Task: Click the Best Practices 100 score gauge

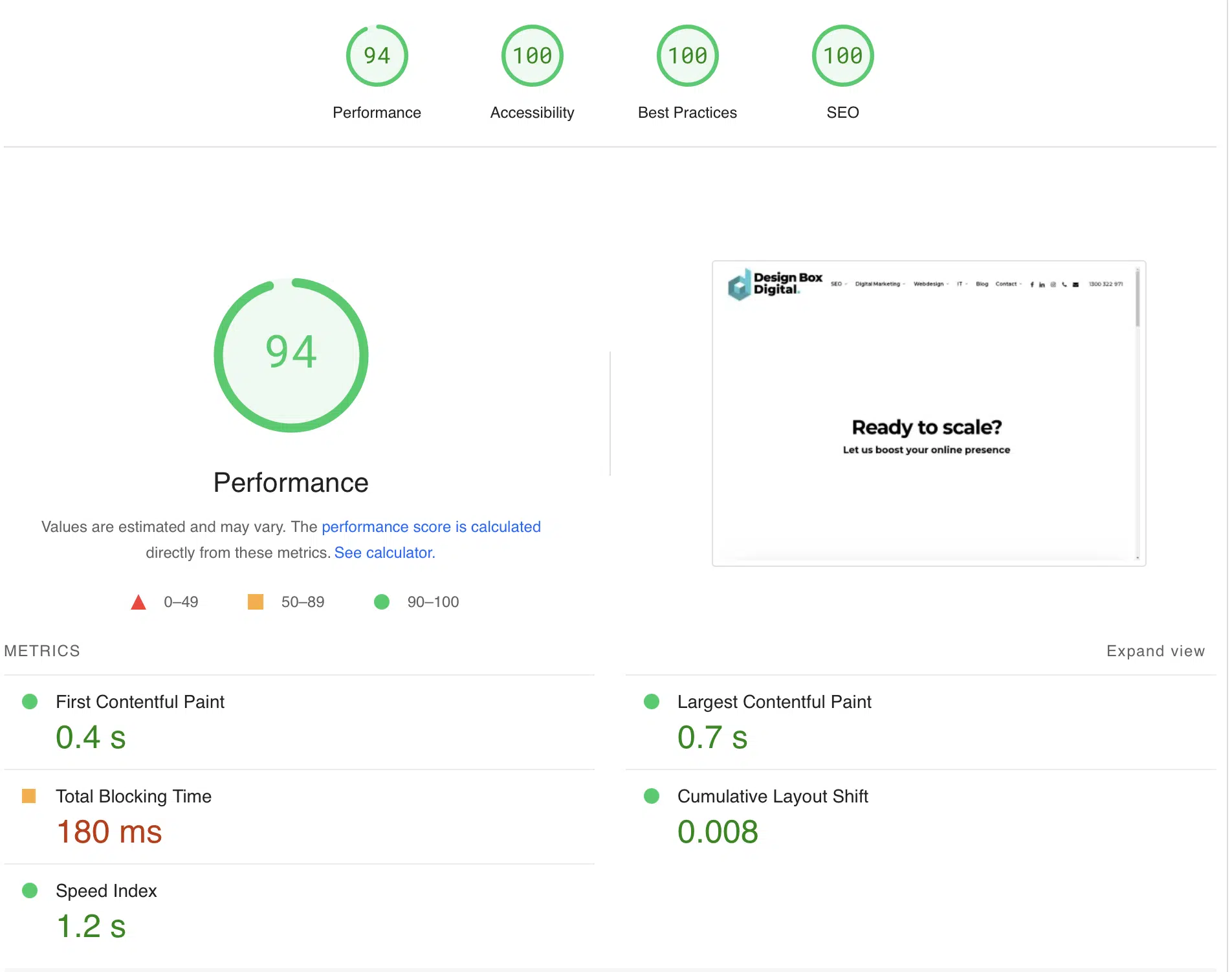Action: [687, 56]
